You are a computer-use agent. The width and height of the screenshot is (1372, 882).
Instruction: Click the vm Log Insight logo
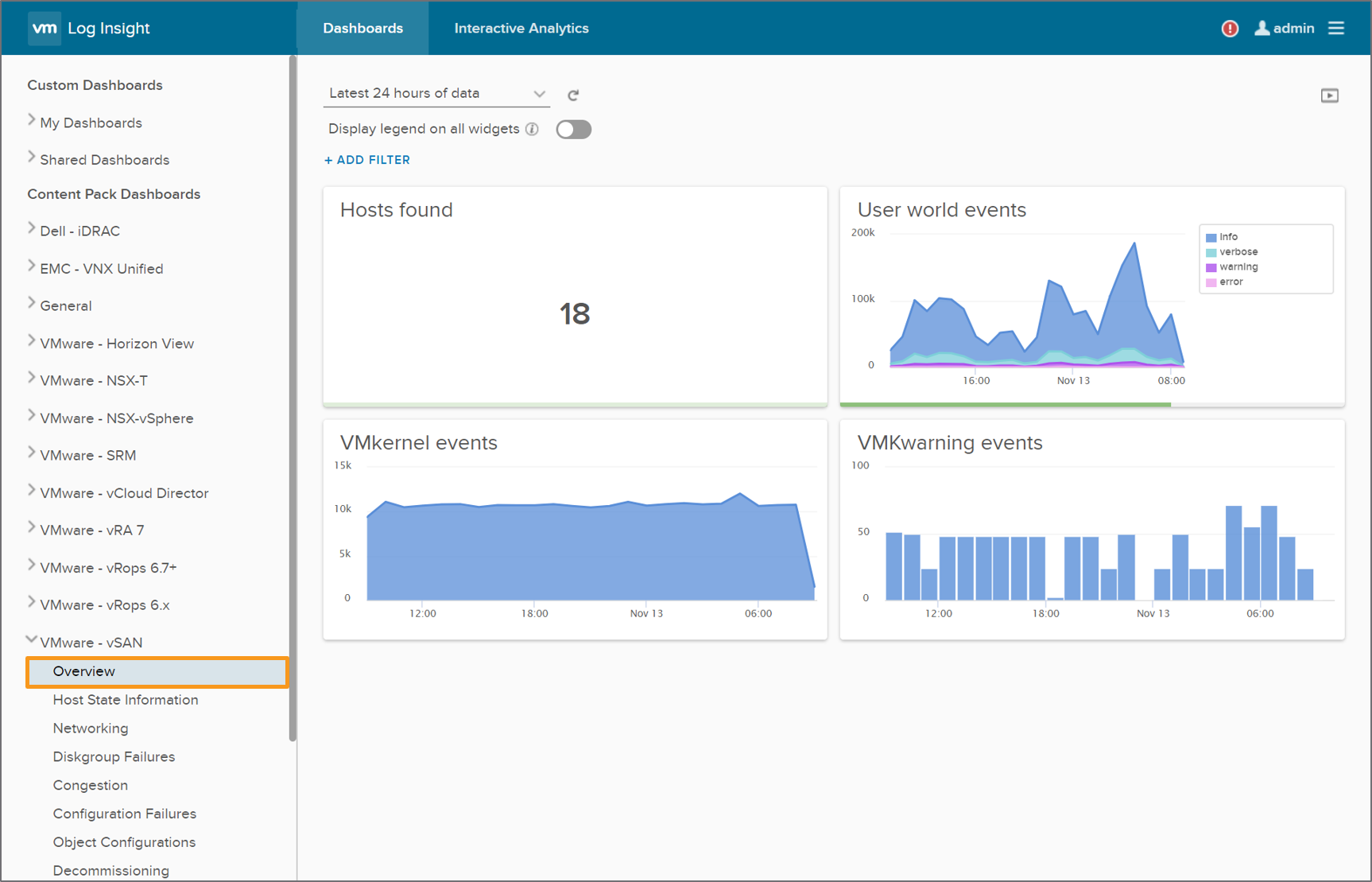[x=90, y=29]
